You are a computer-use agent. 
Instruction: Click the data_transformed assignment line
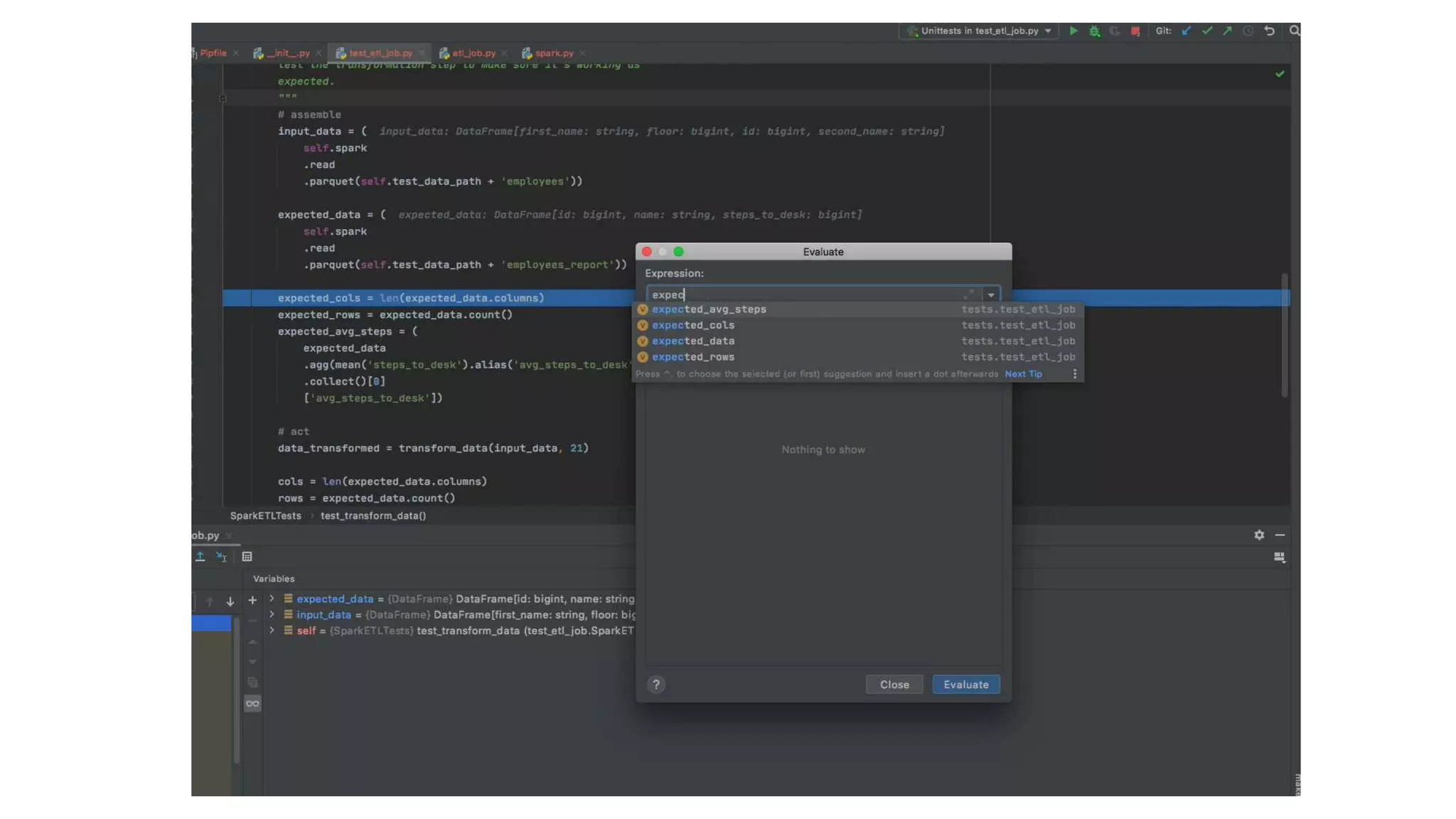pos(433,448)
